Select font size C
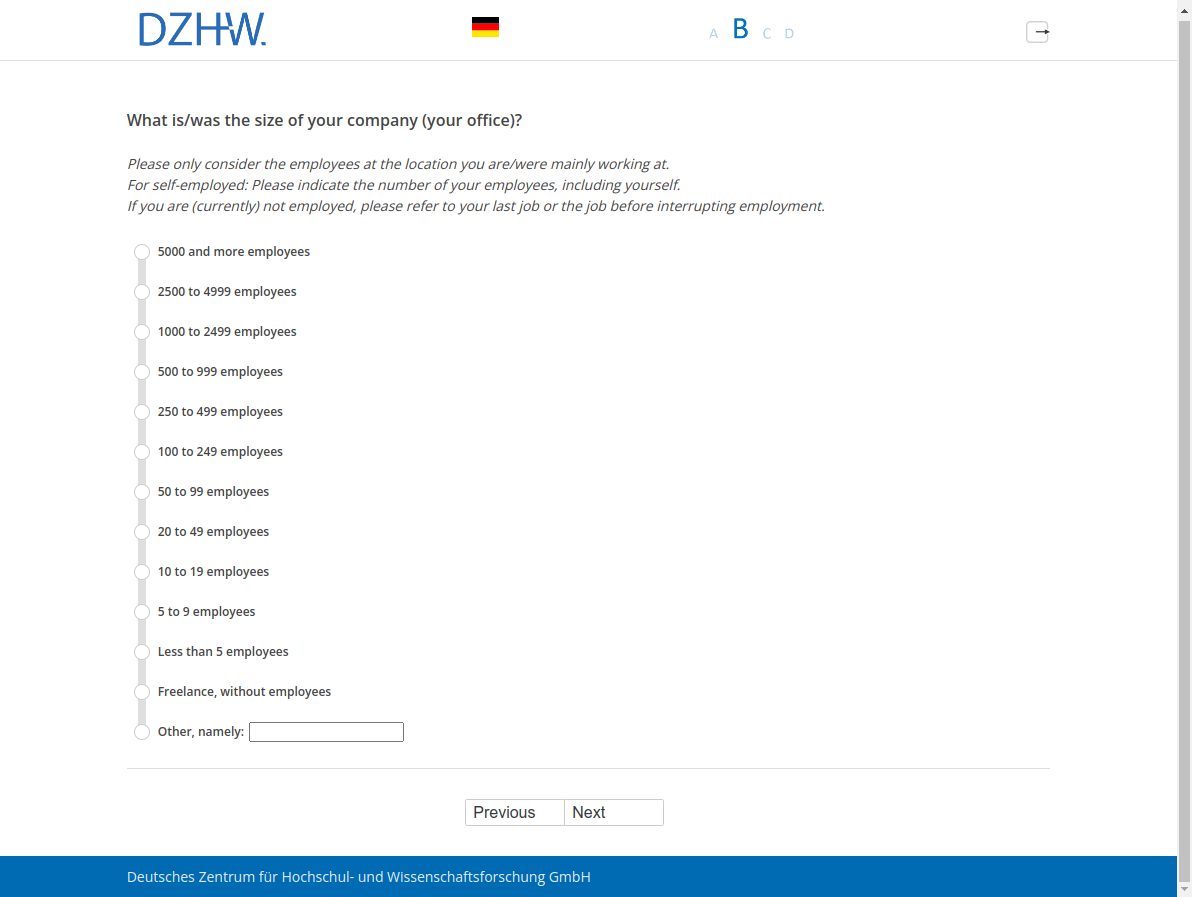1192x897 pixels. coord(766,34)
